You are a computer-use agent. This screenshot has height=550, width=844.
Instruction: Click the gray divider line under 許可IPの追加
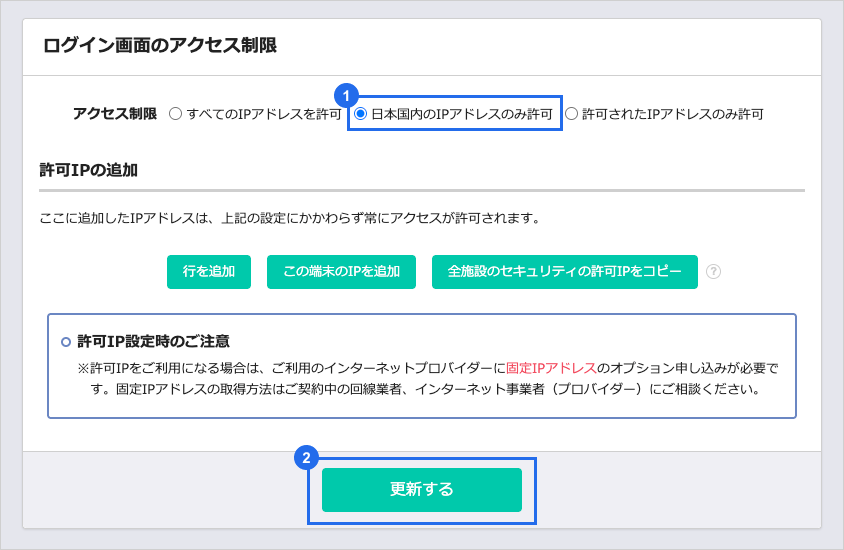click(421, 190)
